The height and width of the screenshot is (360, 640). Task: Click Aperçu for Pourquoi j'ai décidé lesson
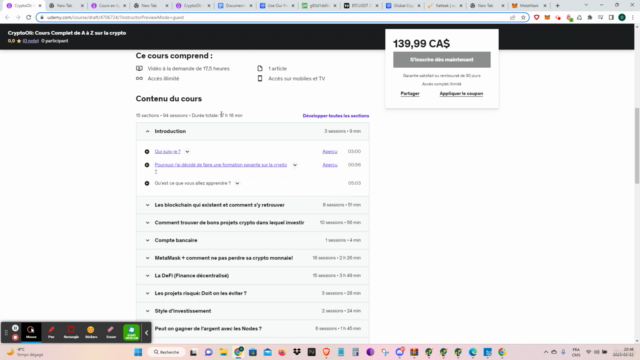click(330, 165)
